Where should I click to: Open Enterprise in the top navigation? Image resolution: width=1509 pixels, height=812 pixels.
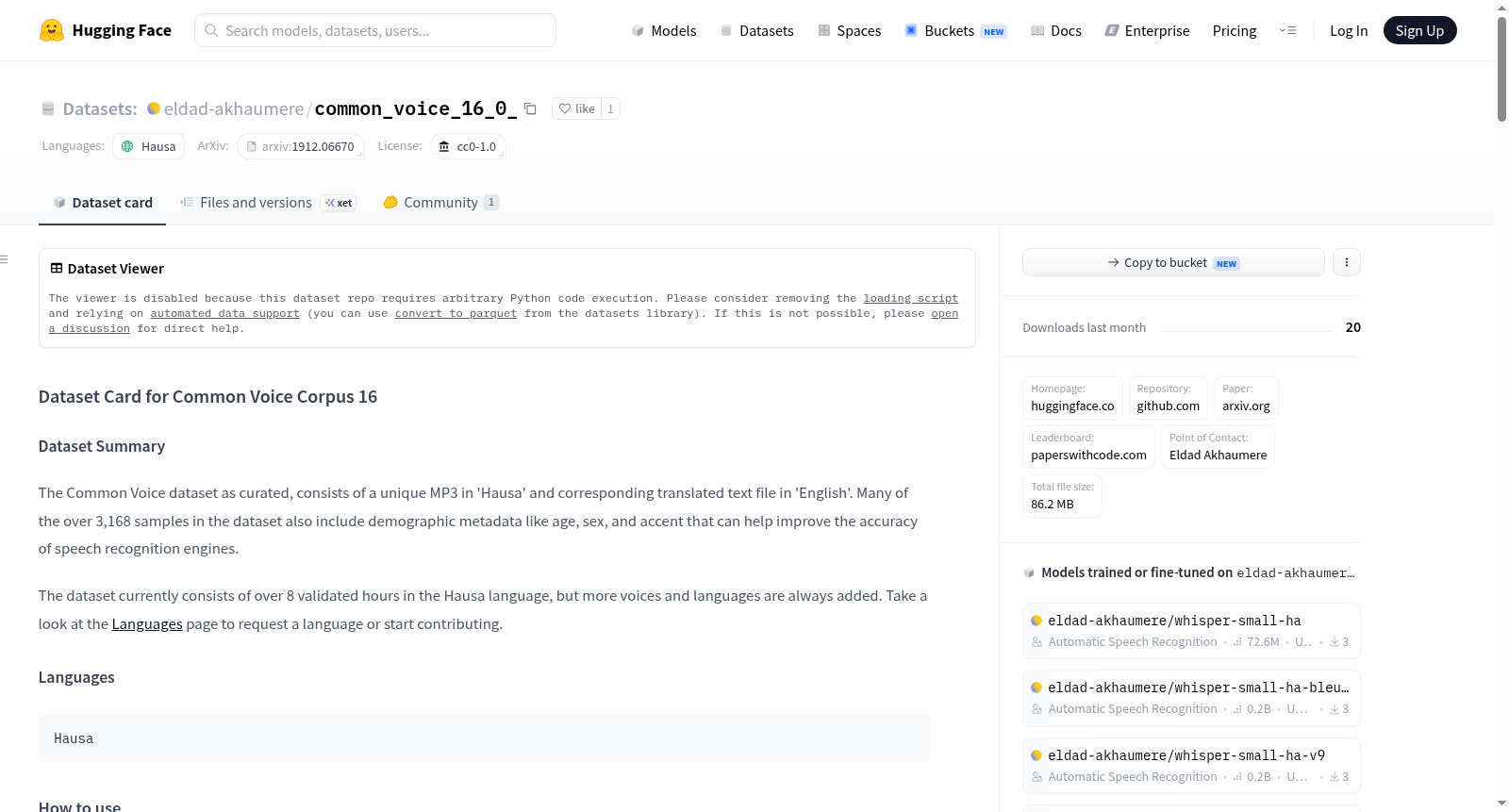tap(1147, 30)
